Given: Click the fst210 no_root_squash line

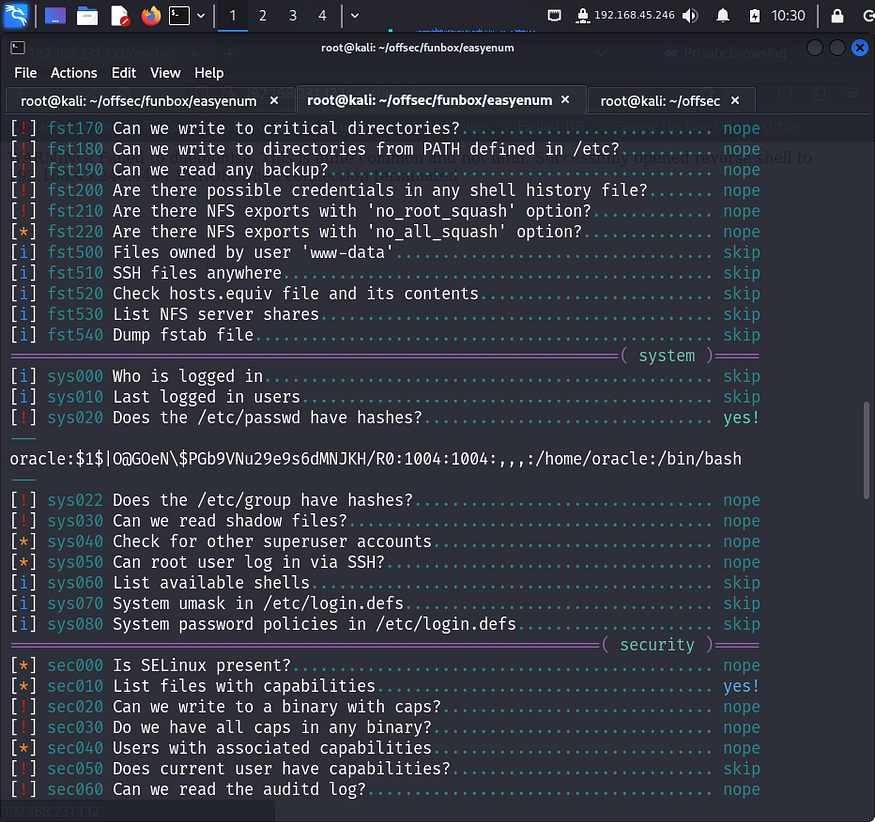Looking at the screenshot, I should [385, 211].
